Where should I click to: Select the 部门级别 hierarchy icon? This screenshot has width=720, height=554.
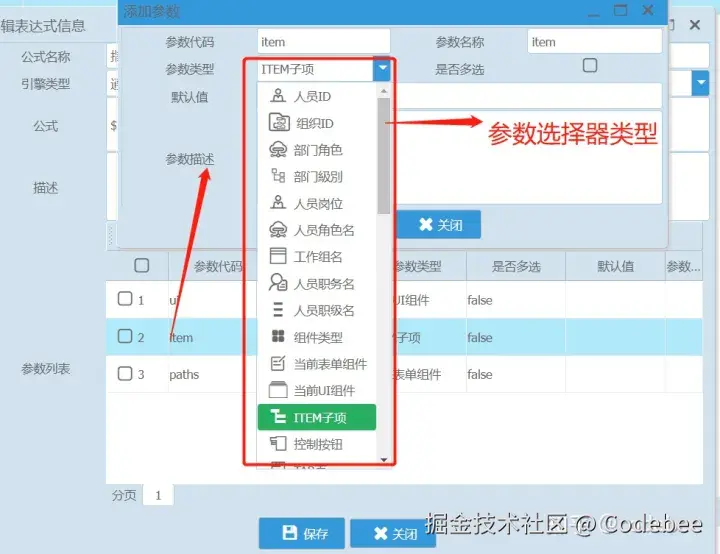point(278,176)
